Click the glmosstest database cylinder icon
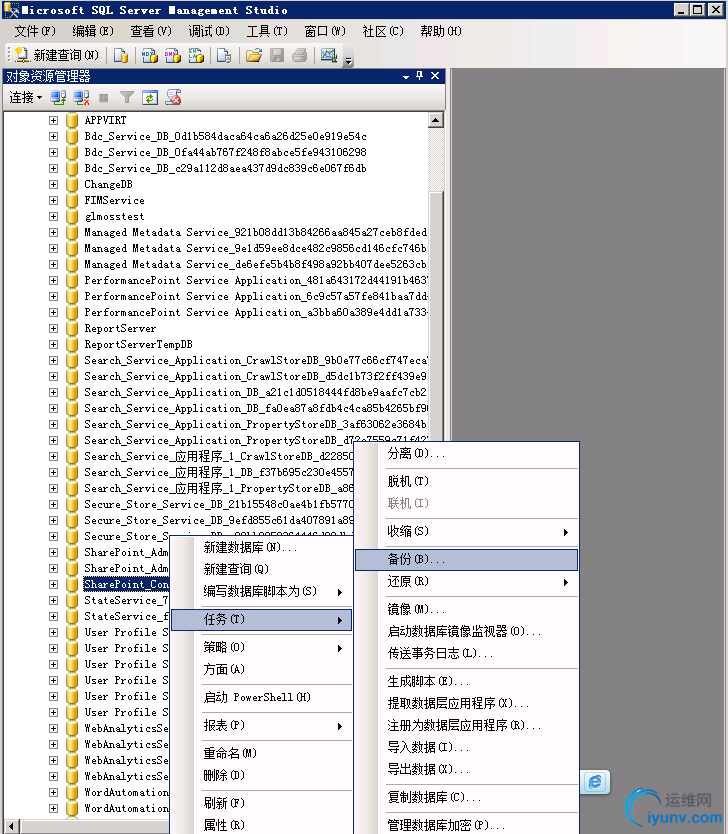 tap(72, 216)
